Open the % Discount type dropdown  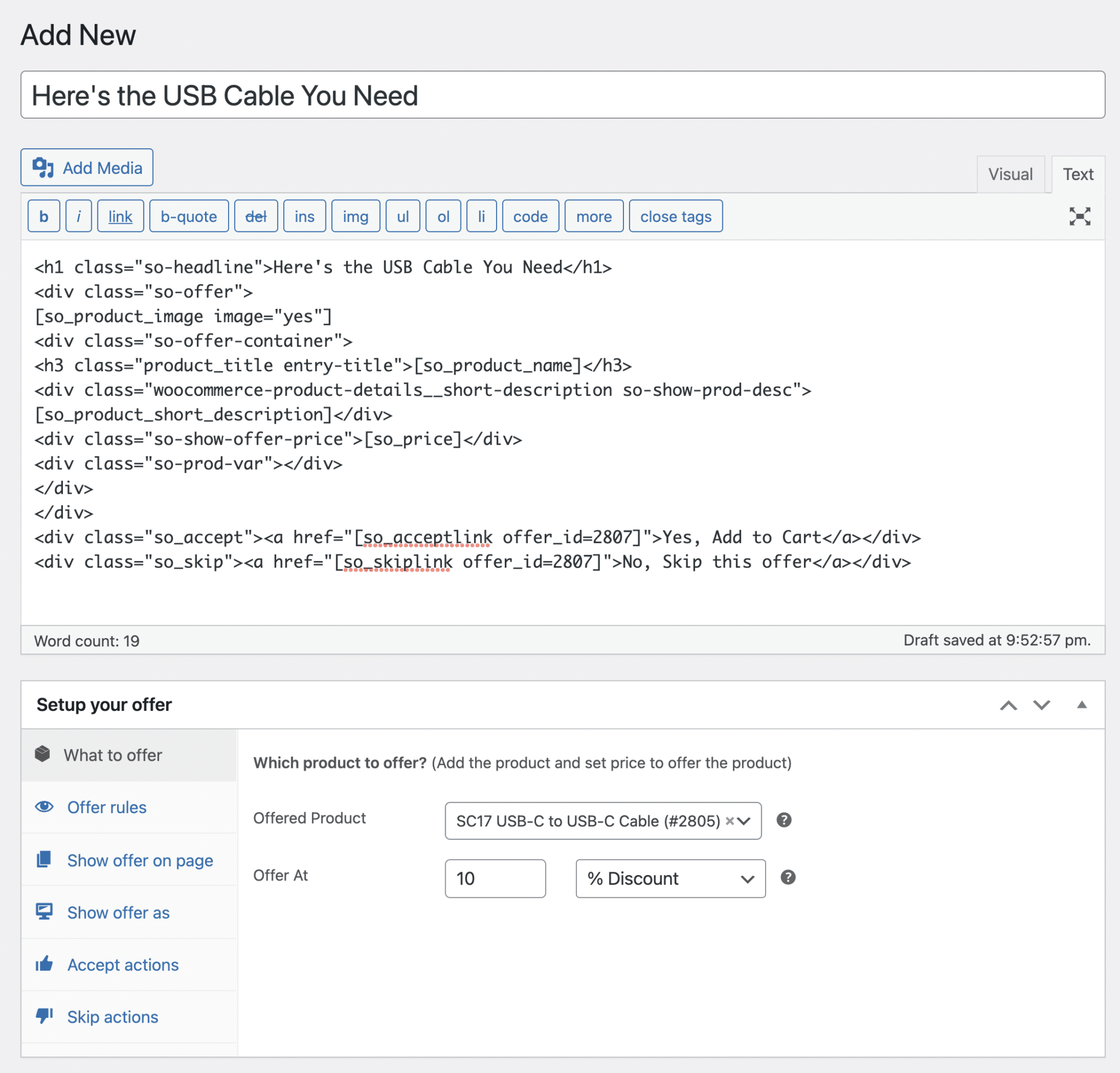[x=670, y=878]
